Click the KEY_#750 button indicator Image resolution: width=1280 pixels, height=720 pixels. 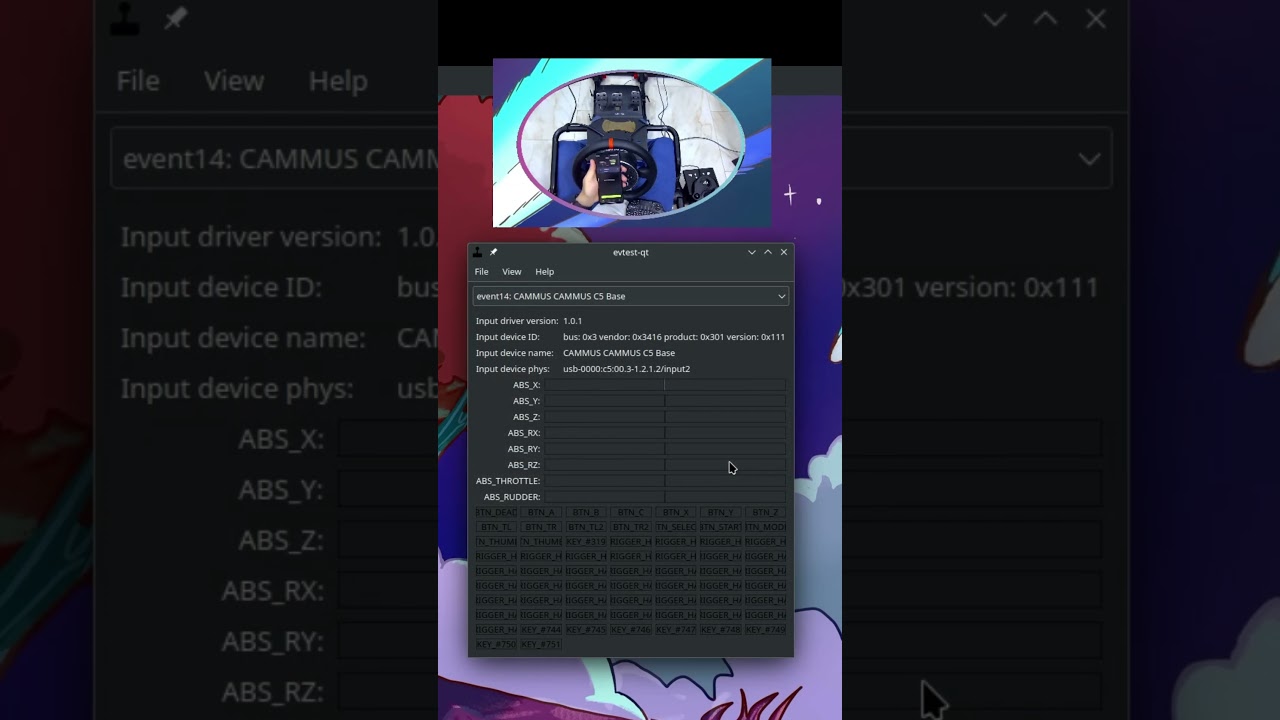(496, 645)
